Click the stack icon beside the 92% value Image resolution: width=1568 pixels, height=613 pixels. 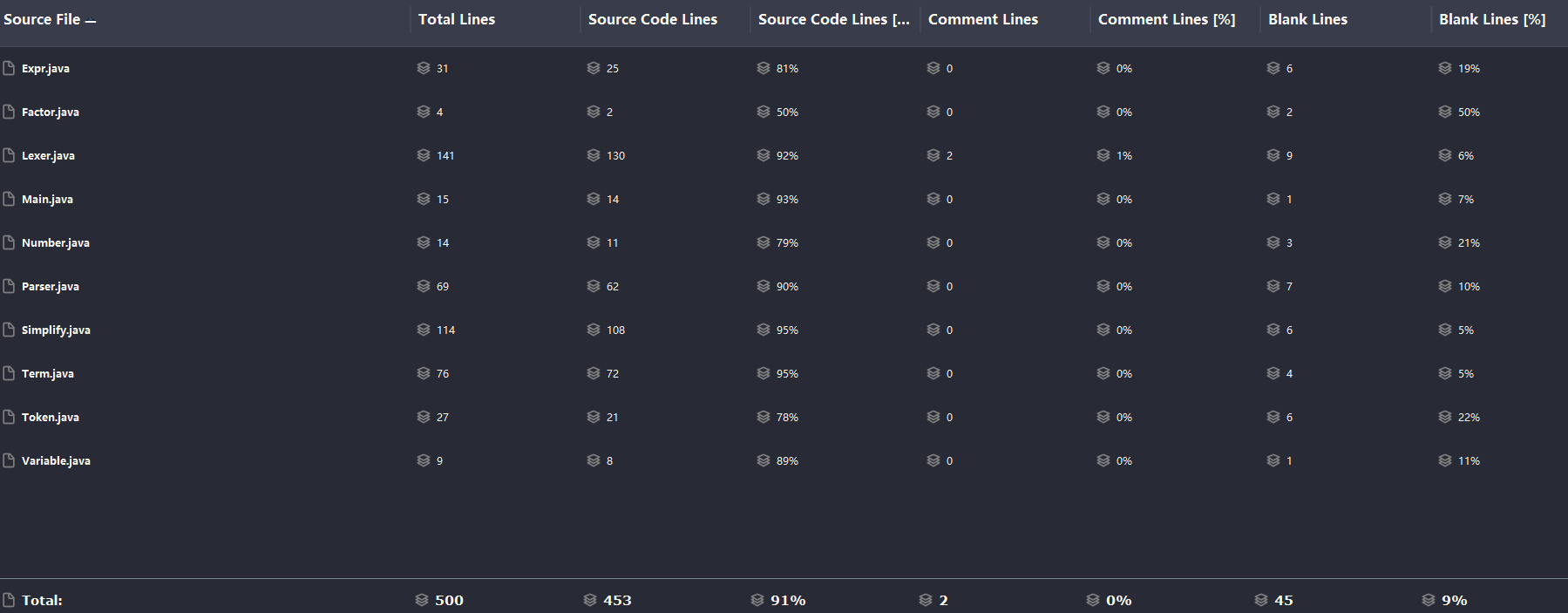(x=764, y=155)
